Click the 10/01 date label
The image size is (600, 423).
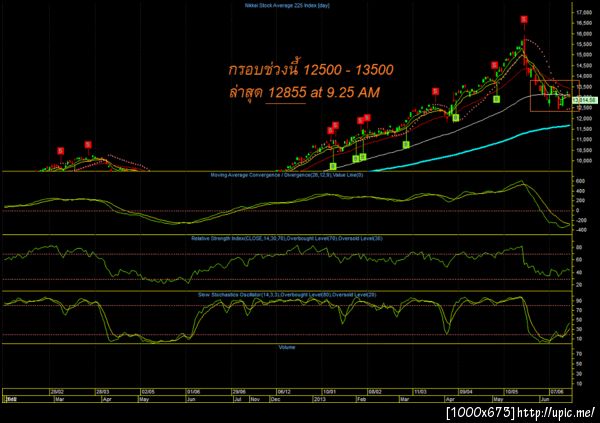click(x=329, y=392)
